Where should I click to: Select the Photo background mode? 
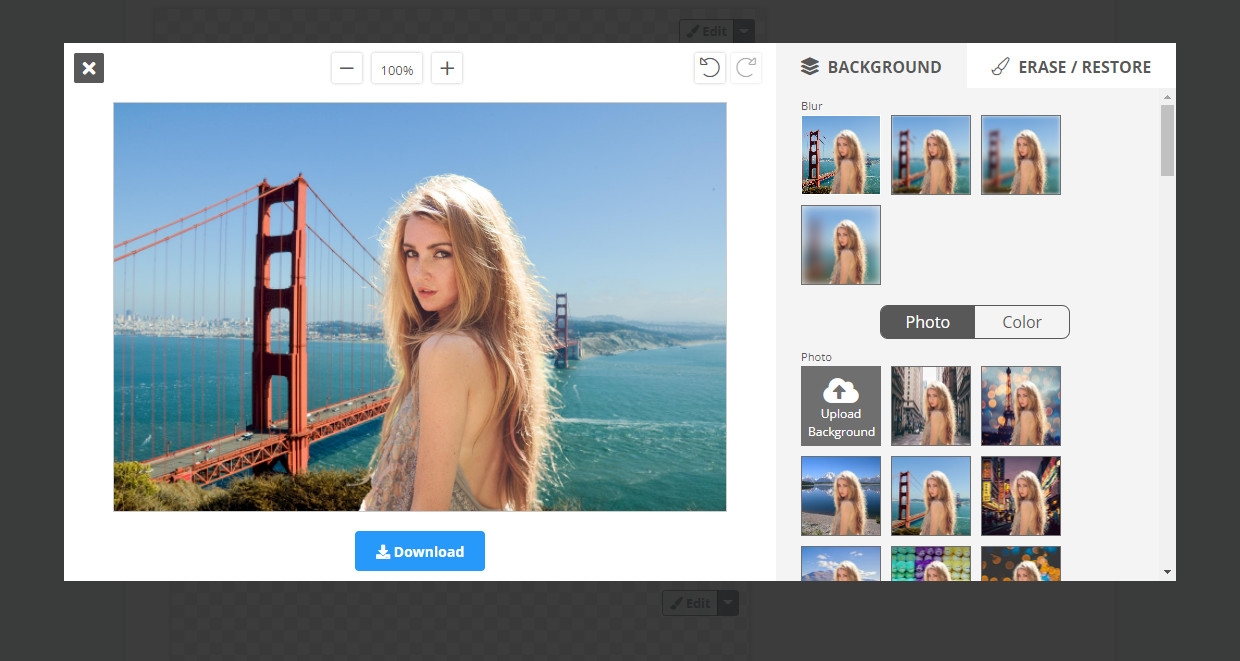coord(927,322)
